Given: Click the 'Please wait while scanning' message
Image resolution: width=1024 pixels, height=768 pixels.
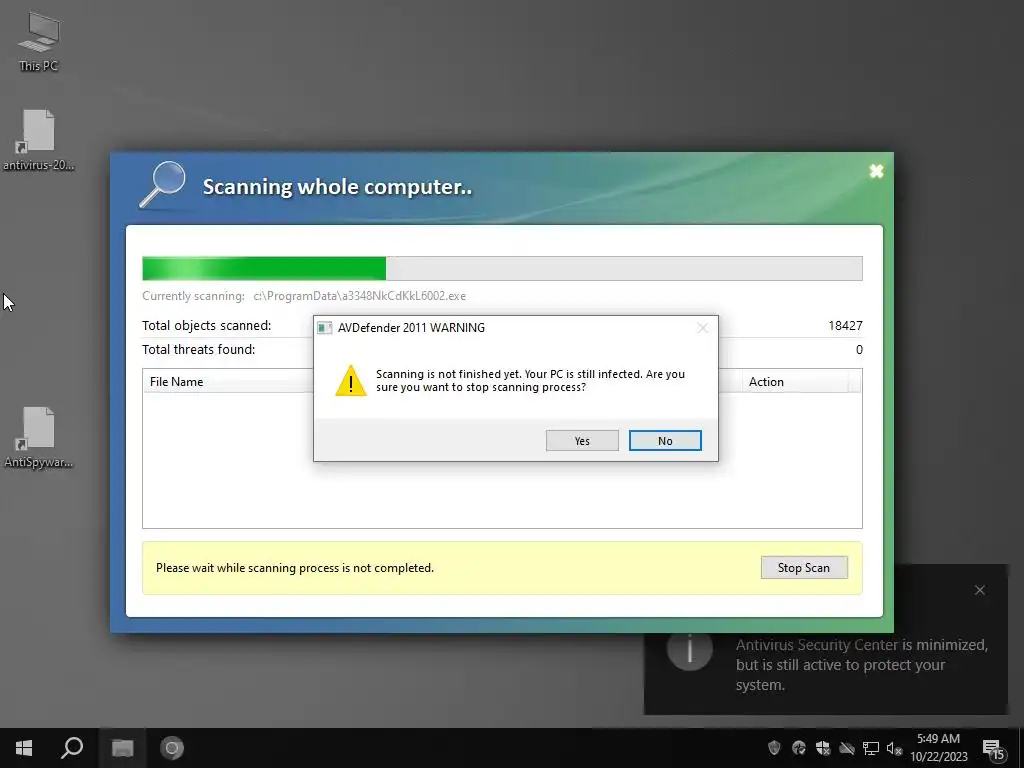Looking at the screenshot, I should pyautogui.click(x=295, y=568).
